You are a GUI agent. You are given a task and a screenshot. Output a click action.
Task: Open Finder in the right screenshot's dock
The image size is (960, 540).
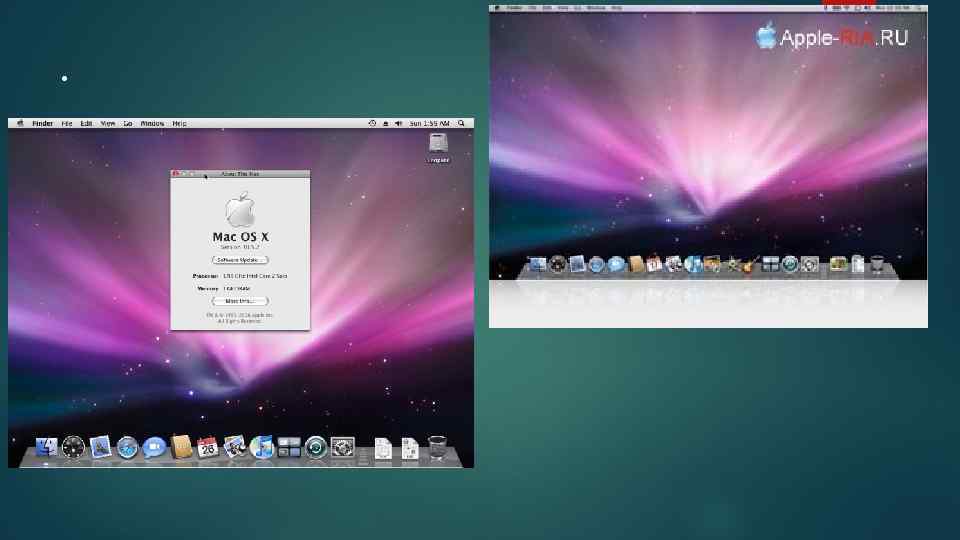537,264
